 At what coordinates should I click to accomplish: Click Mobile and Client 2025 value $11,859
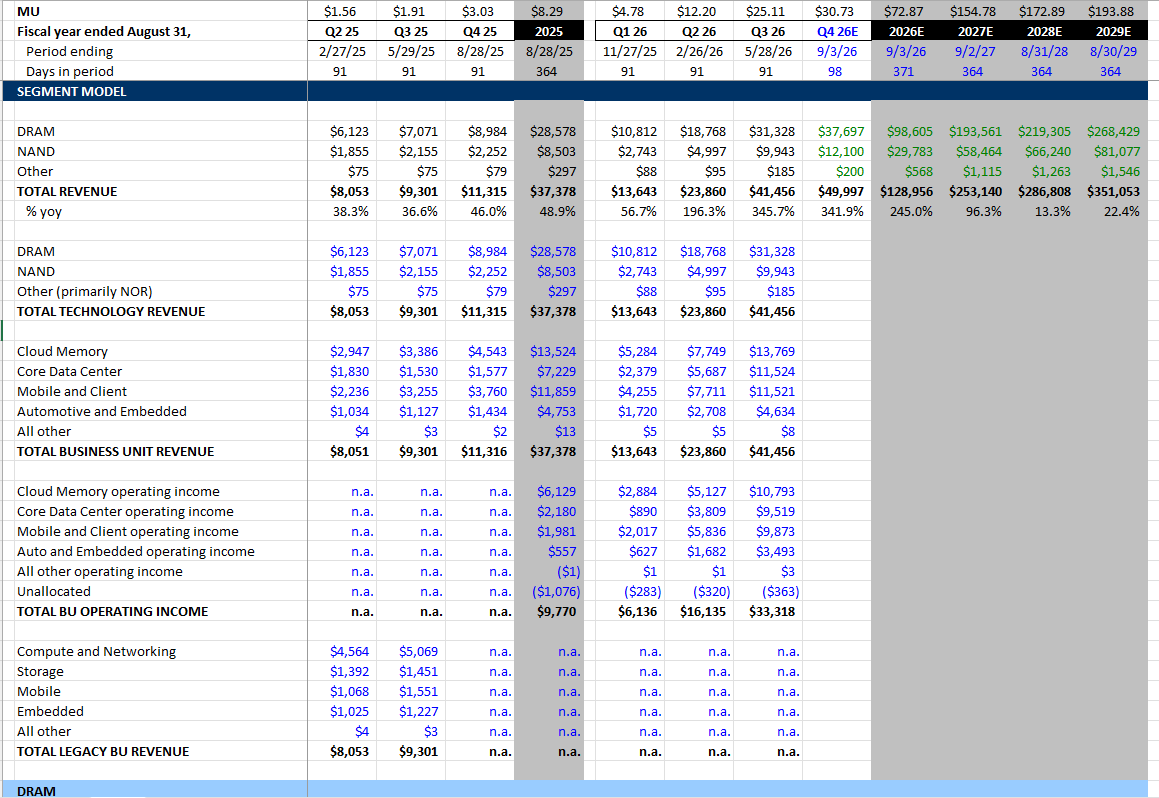pyautogui.click(x=553, y=392)
